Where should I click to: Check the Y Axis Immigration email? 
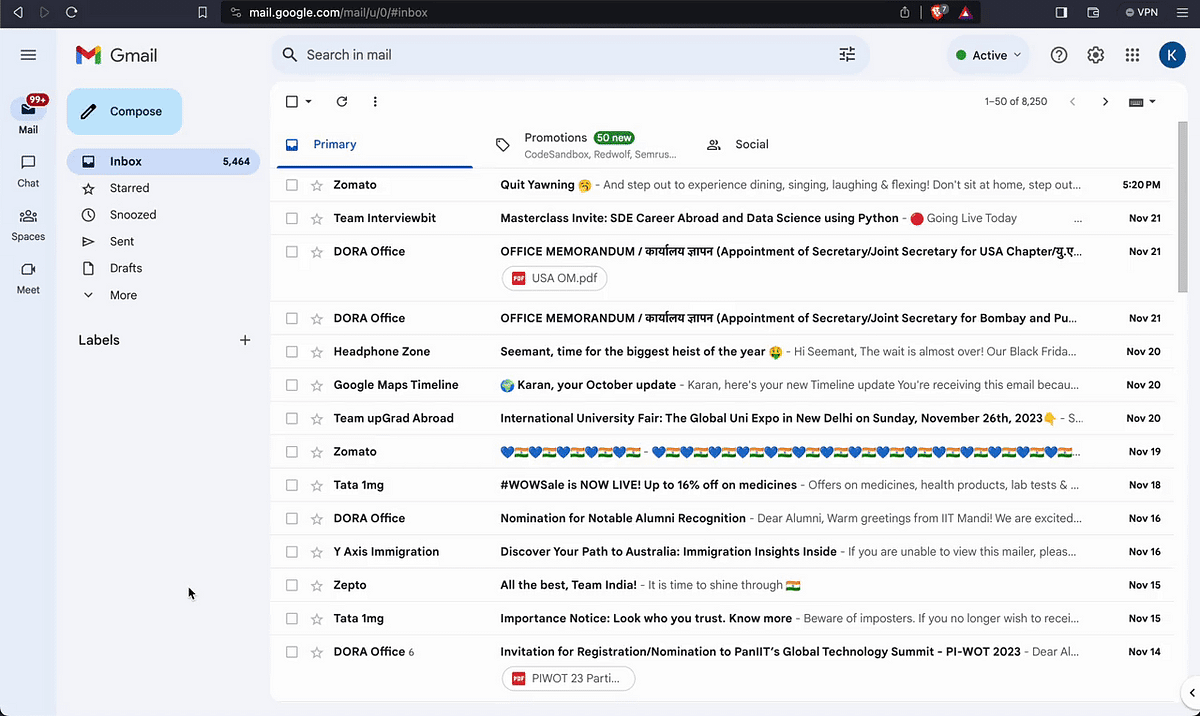(x=292, y=552)
